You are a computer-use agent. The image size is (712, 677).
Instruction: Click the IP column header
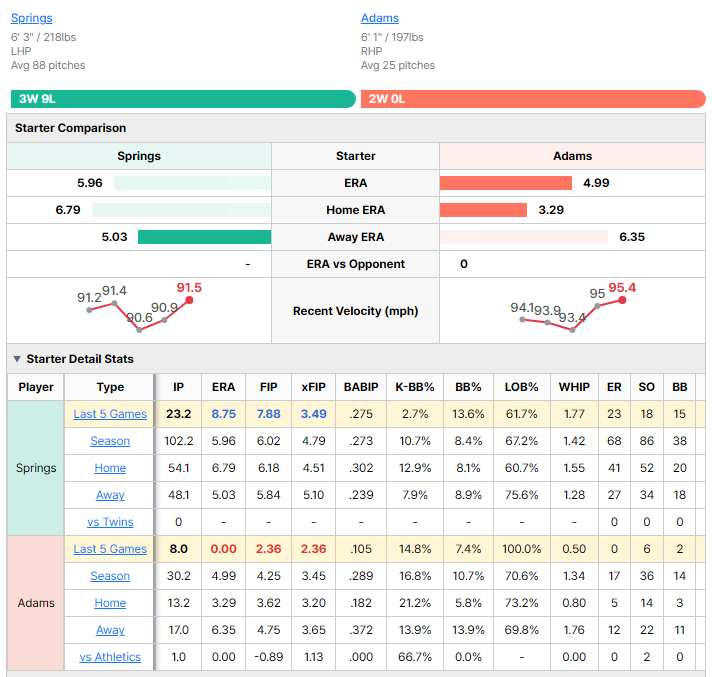(x=178, y=387)
